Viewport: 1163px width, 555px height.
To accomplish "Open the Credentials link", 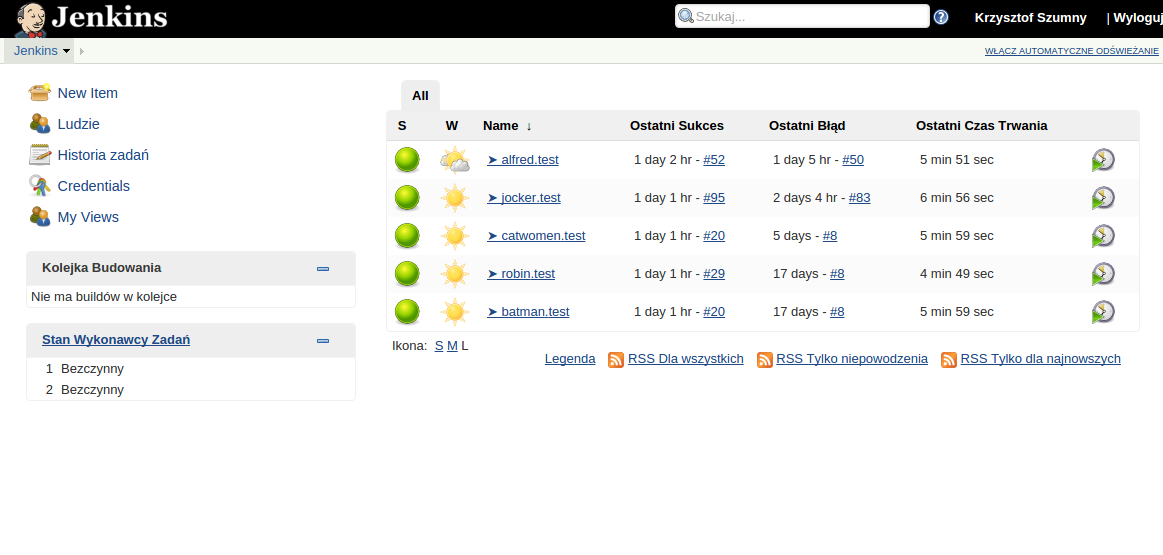I will [93, 185].
